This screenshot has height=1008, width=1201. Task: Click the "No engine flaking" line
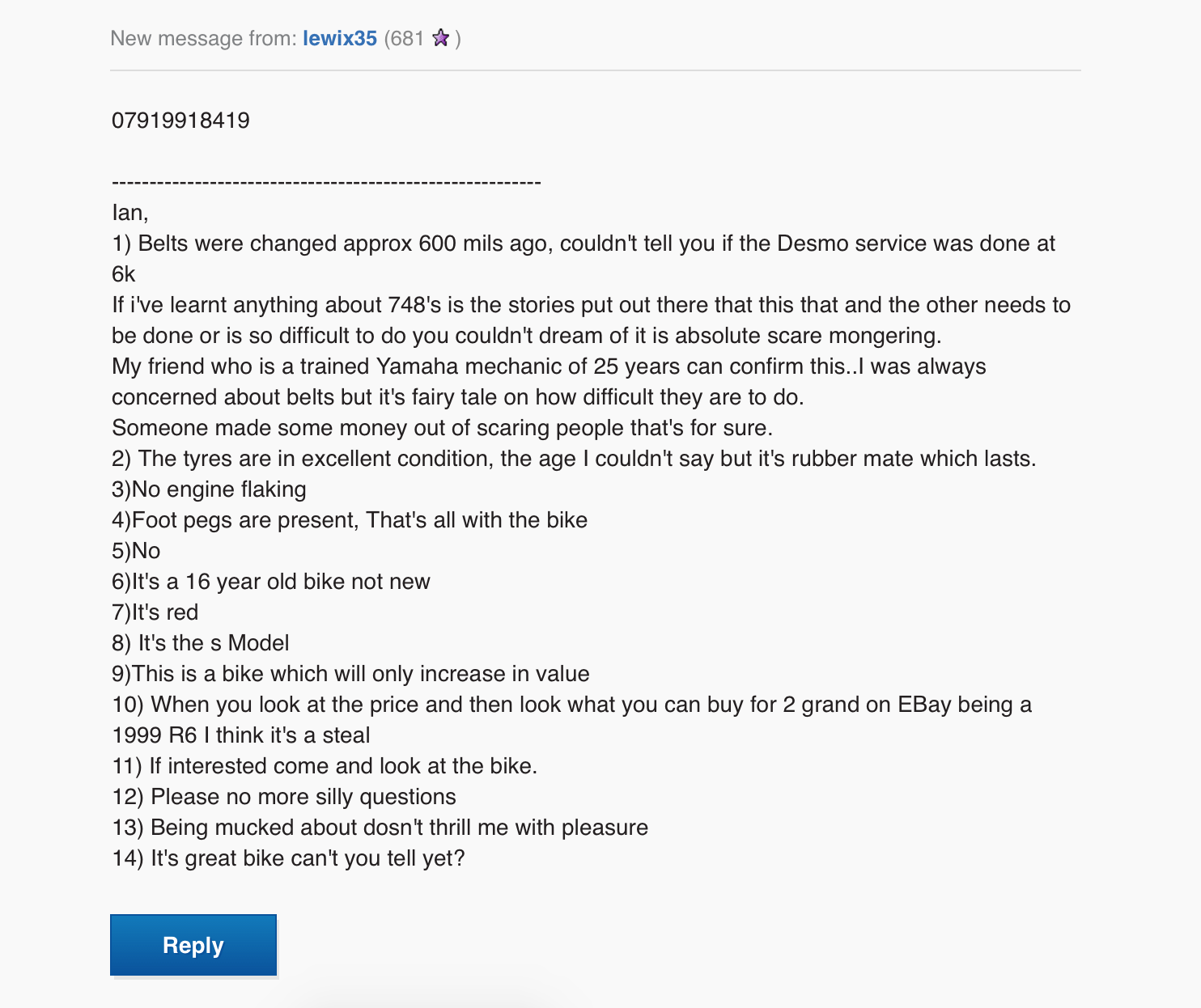pyautogui.click(x=209, y=489)
